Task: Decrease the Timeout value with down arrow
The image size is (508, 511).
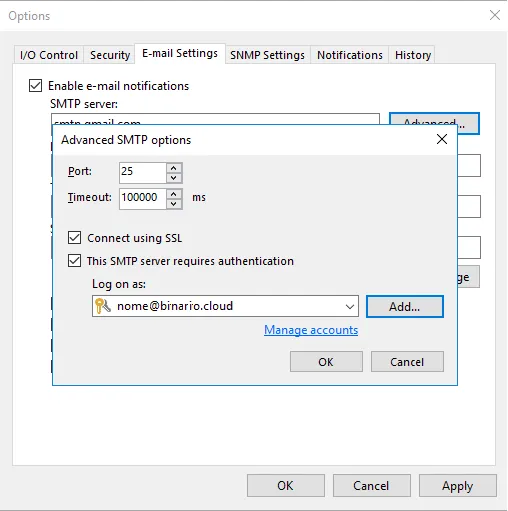Action: click(x=174, y=203)
